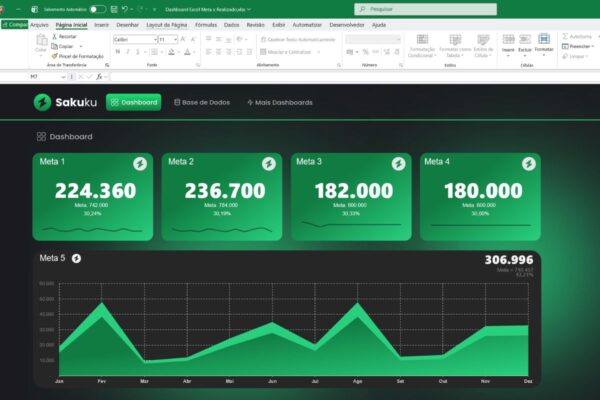
Task: Click the green Dashboard button
Action: pos(134,102)
